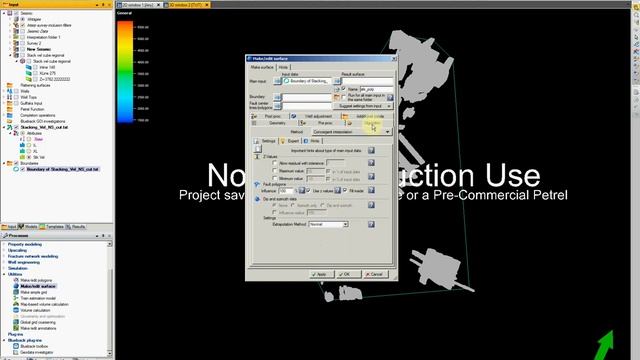Screen dimensions: 640x360
Task: Toggle Use z-values checkbox
Action: pos(309,190)
